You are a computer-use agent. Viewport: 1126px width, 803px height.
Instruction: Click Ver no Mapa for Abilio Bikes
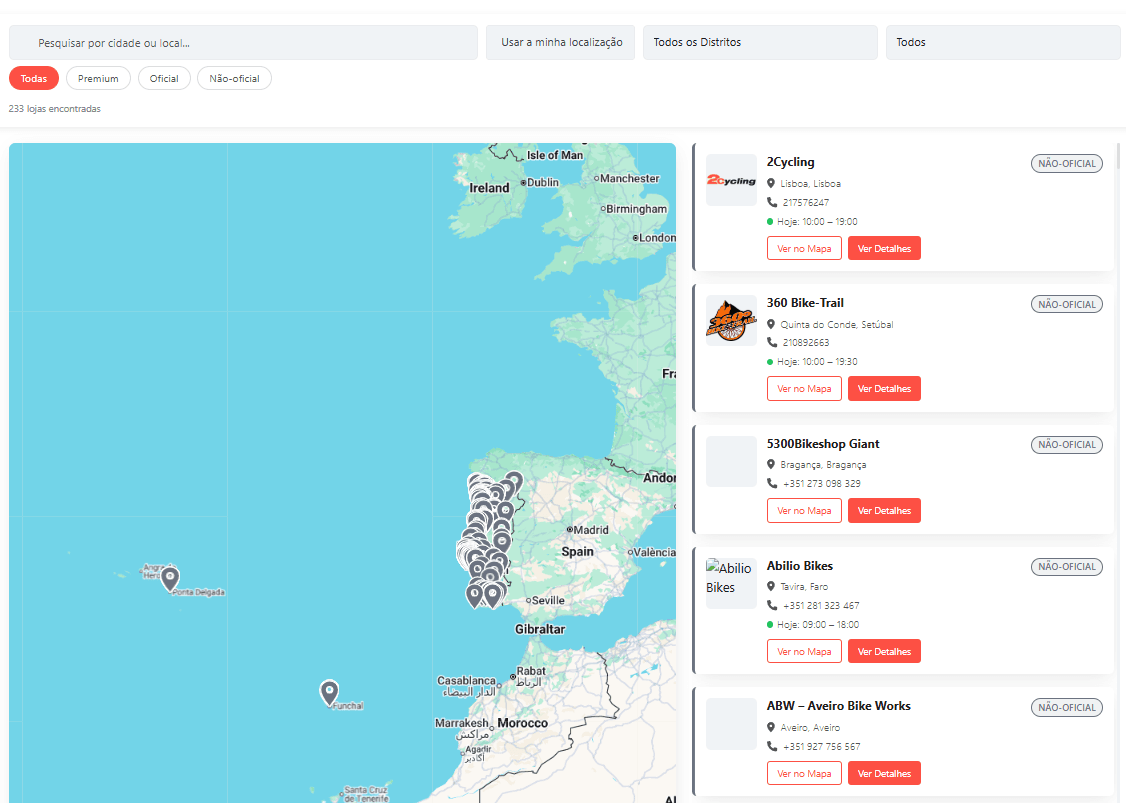point(804,651)
